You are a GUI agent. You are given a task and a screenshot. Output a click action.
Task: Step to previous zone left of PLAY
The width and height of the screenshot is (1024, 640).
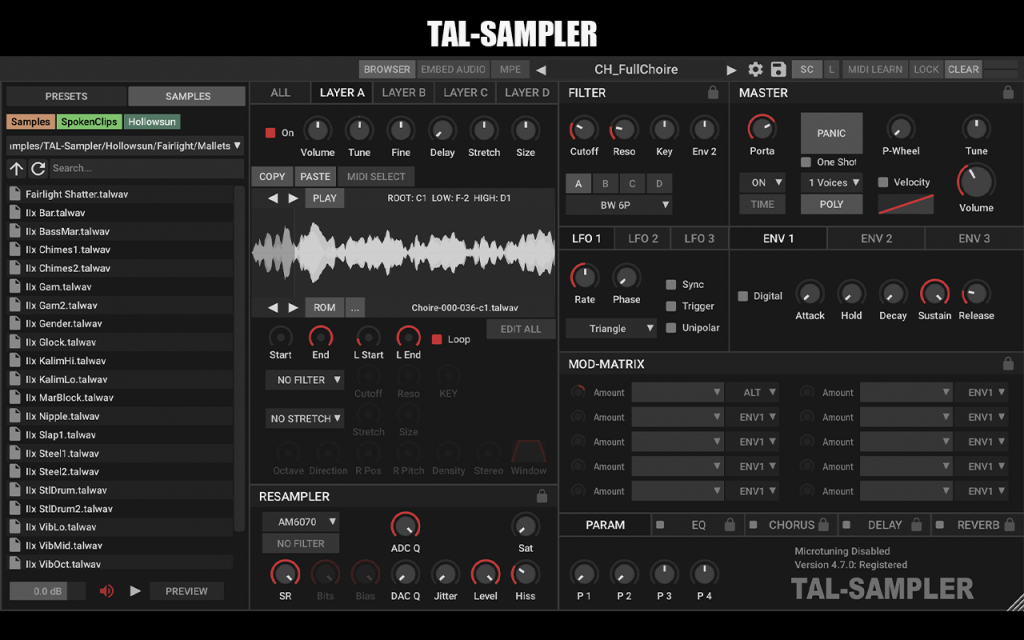point(273,198)
